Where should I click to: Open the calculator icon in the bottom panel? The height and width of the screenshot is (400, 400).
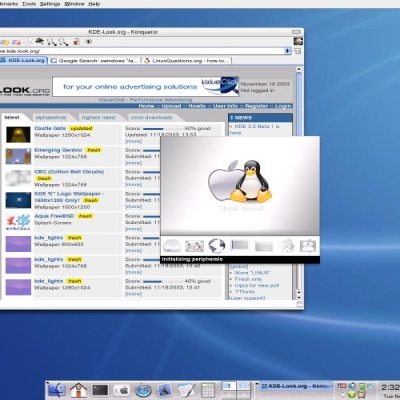208,390
